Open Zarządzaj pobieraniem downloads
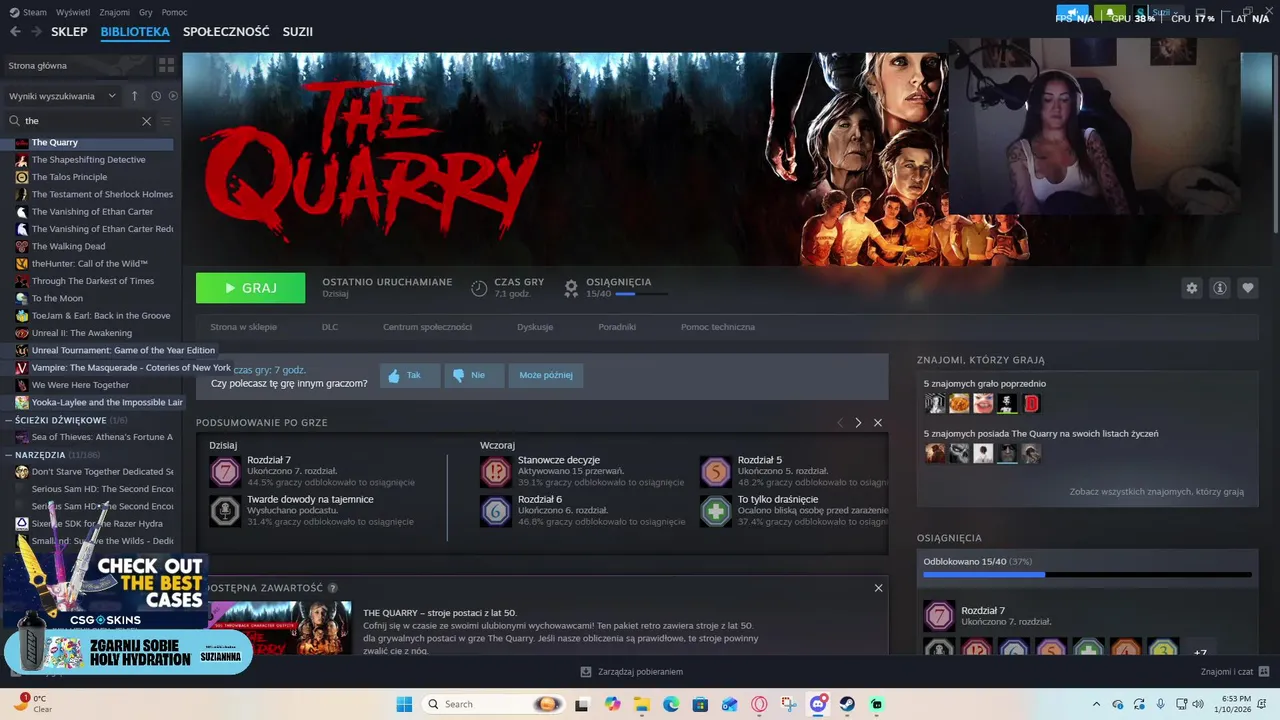Viewport: 1280px width, 720px height. click(x=631, y=672)
